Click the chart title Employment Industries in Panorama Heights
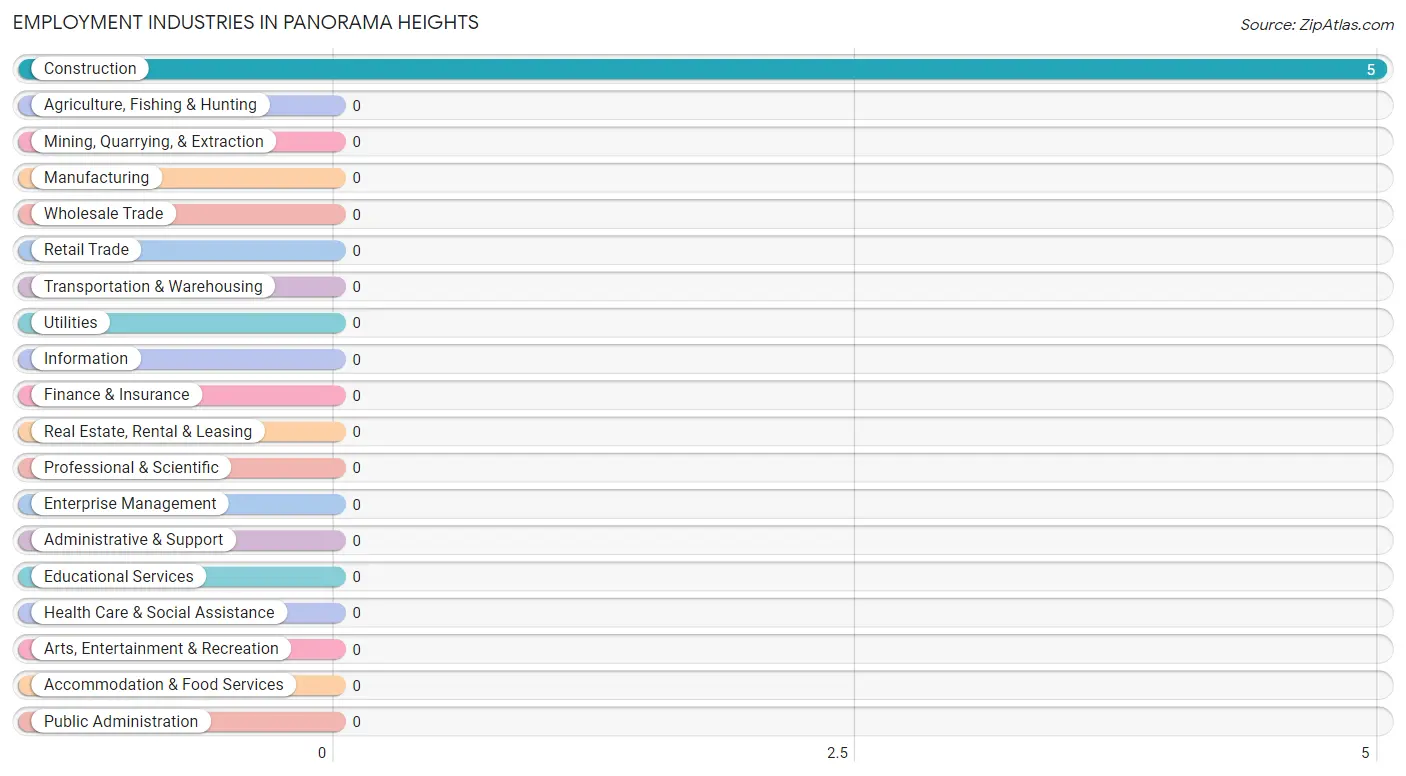 246,22
